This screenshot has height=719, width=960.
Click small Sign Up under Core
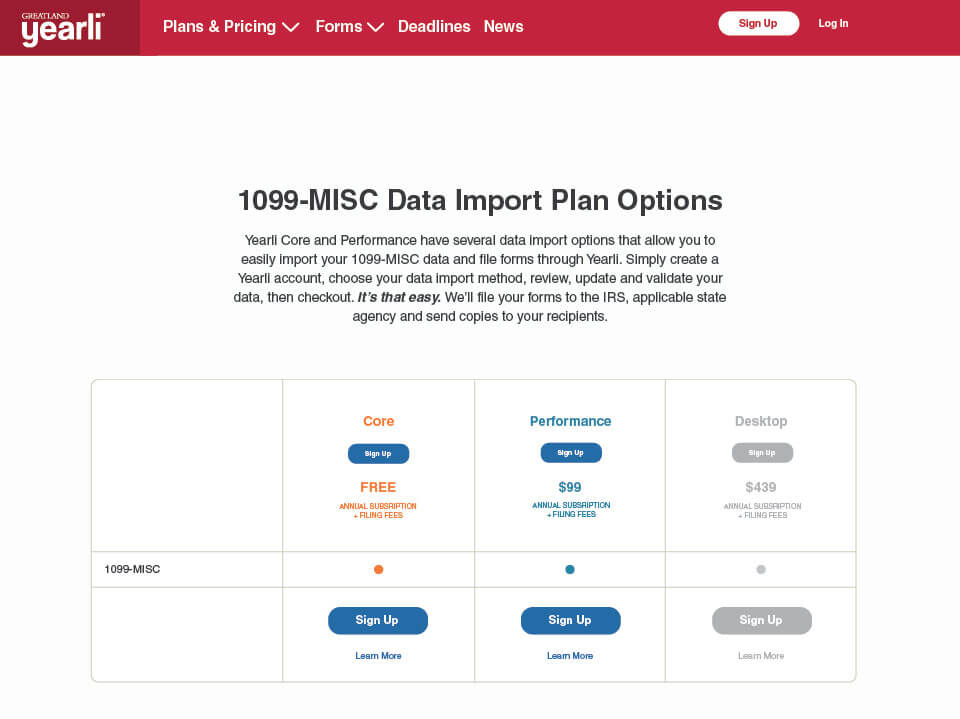click(378, 454)
